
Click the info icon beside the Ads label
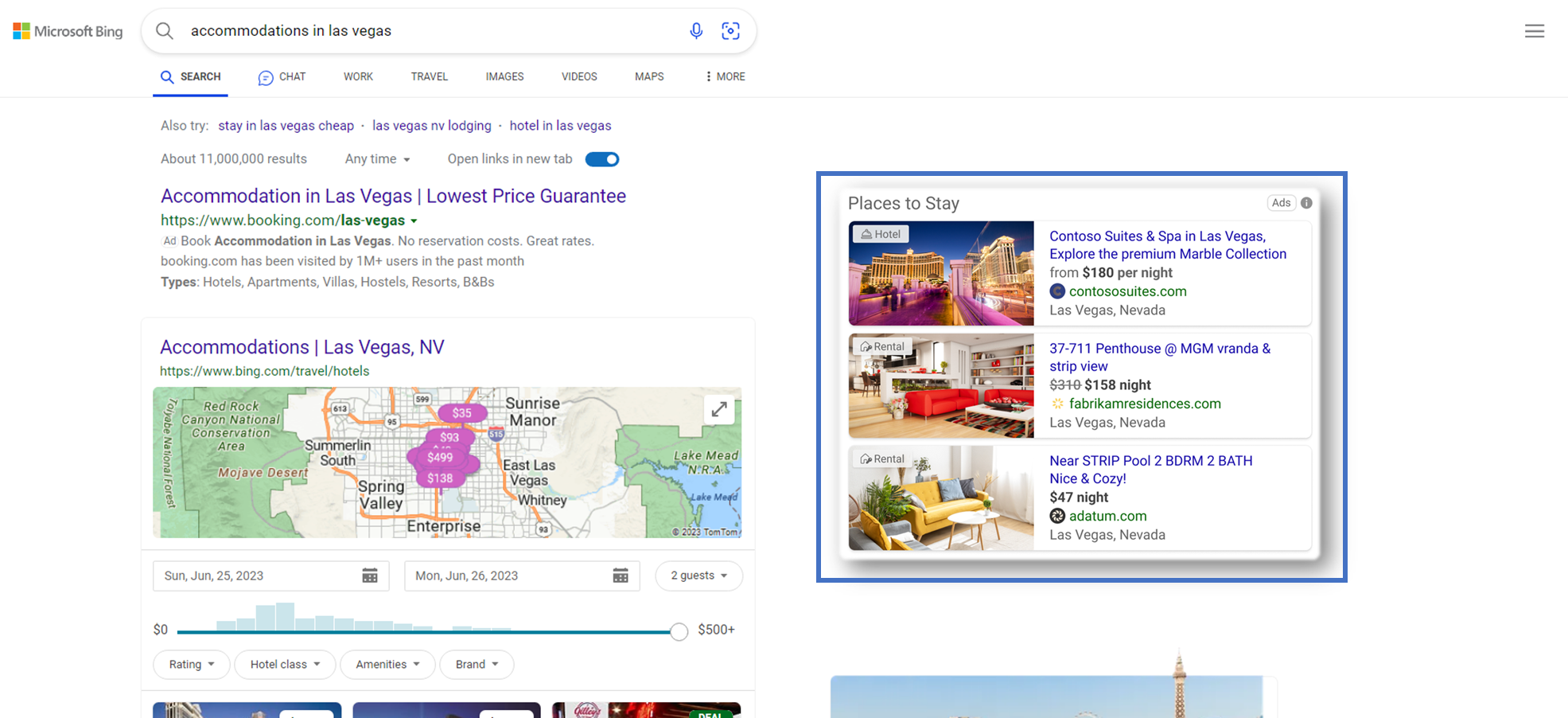(x=1306, y=203)
